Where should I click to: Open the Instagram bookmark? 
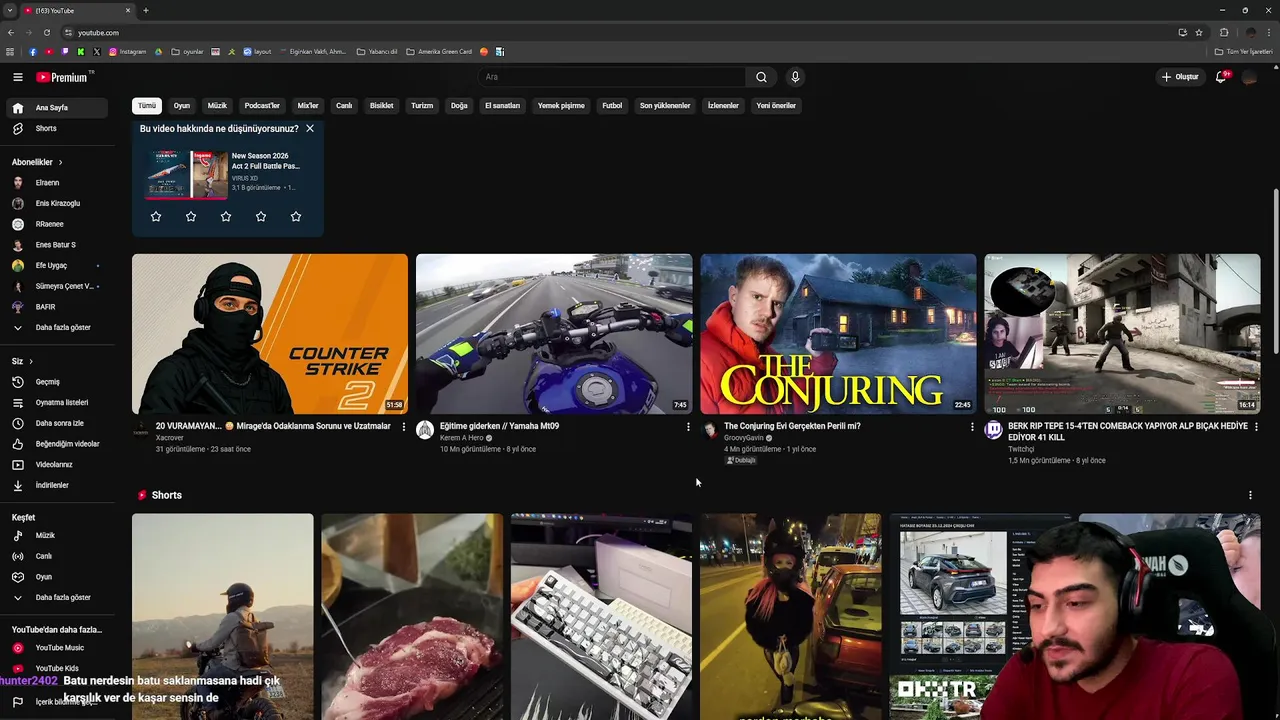[127, 52]
